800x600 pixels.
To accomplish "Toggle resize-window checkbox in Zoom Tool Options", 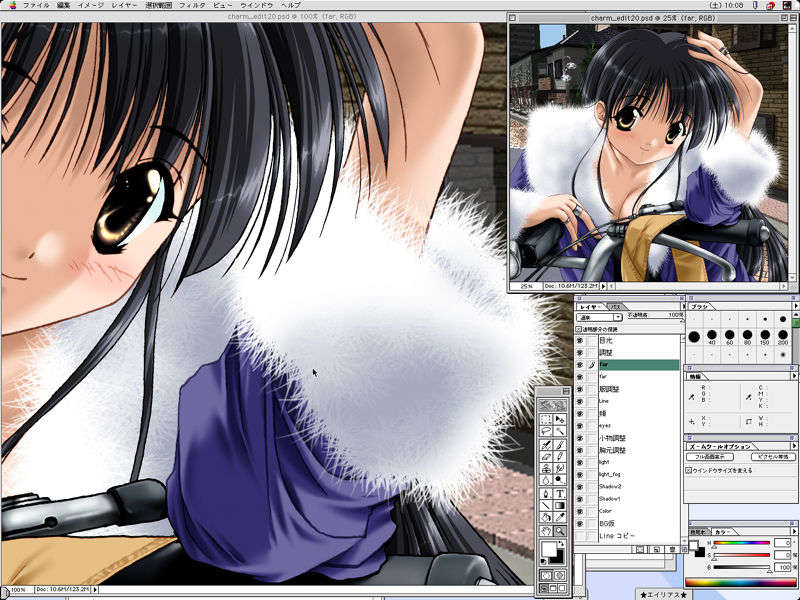I will pyautogui.click(x=688, y=470).
